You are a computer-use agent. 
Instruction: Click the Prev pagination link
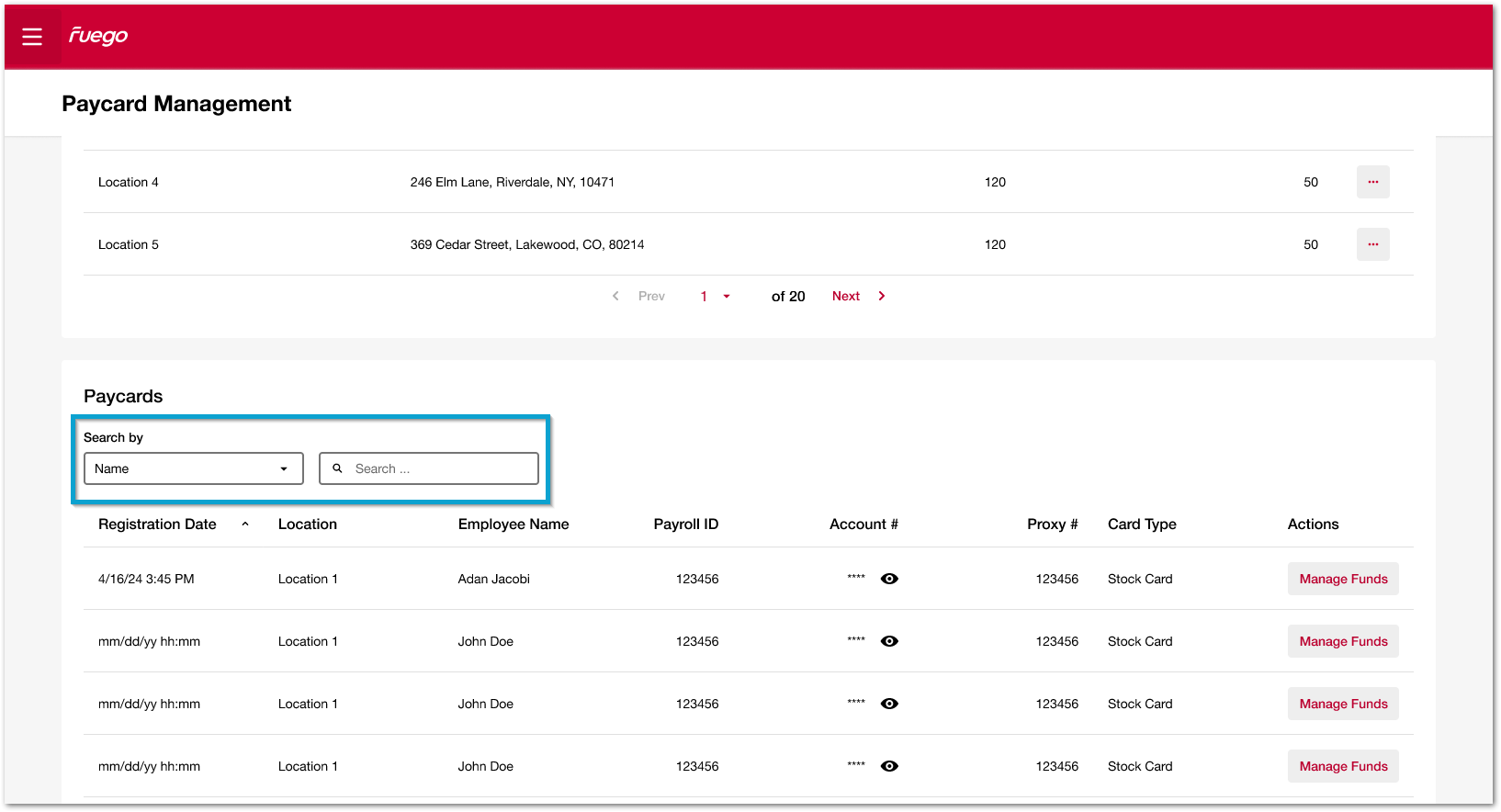[x=651, y=296]
